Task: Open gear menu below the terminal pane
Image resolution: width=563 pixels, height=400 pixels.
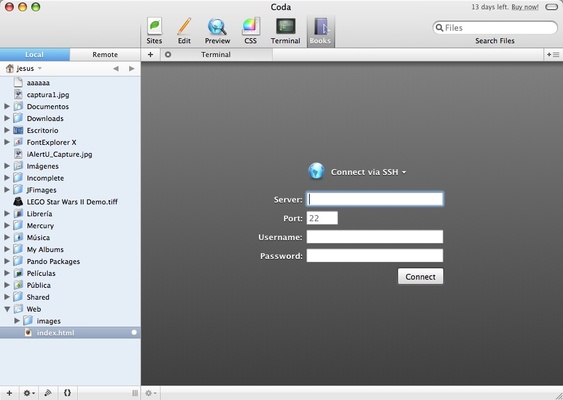Action: tap(151, 393)
